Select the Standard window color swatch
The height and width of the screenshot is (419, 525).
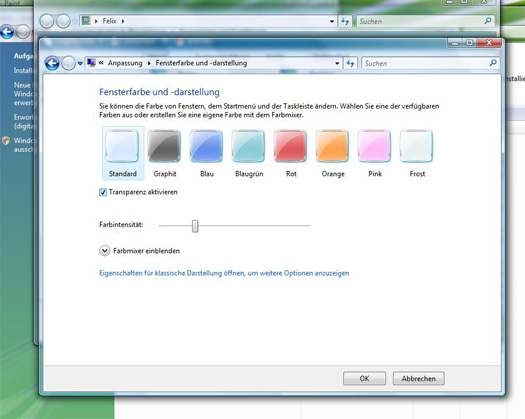(123, 153)
